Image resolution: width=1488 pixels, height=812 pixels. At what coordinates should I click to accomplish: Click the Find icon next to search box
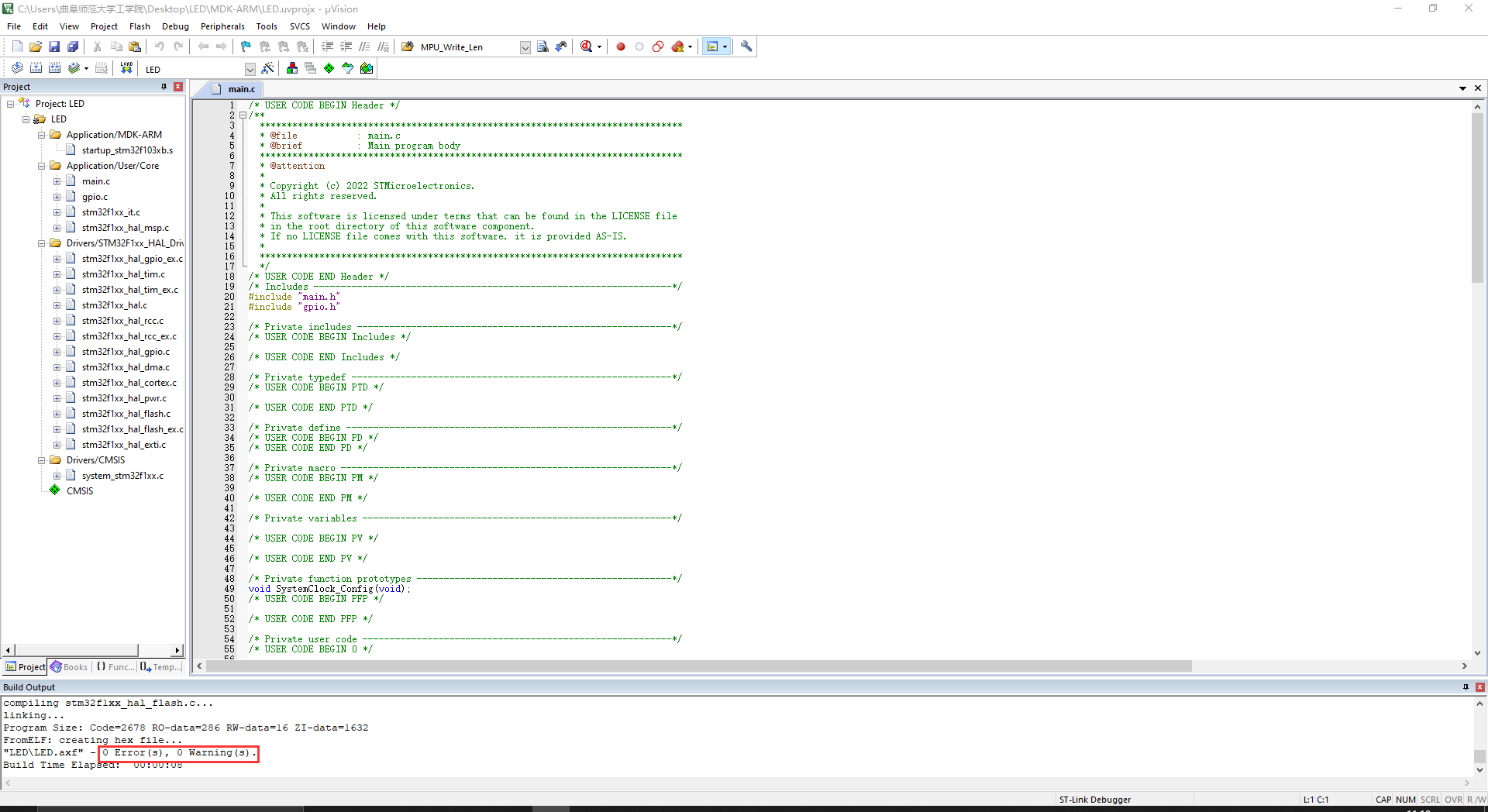click(542, 46)
